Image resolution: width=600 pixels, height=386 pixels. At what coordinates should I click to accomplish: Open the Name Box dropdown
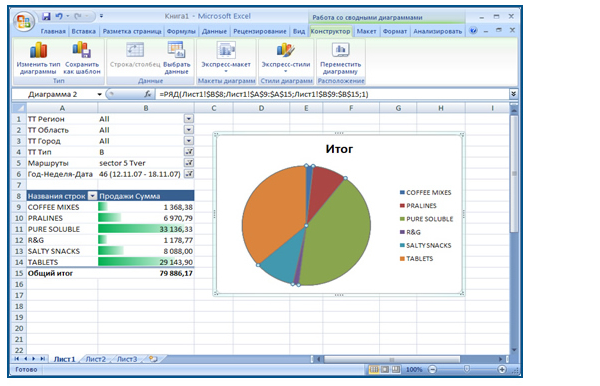[x=99, y=94]
